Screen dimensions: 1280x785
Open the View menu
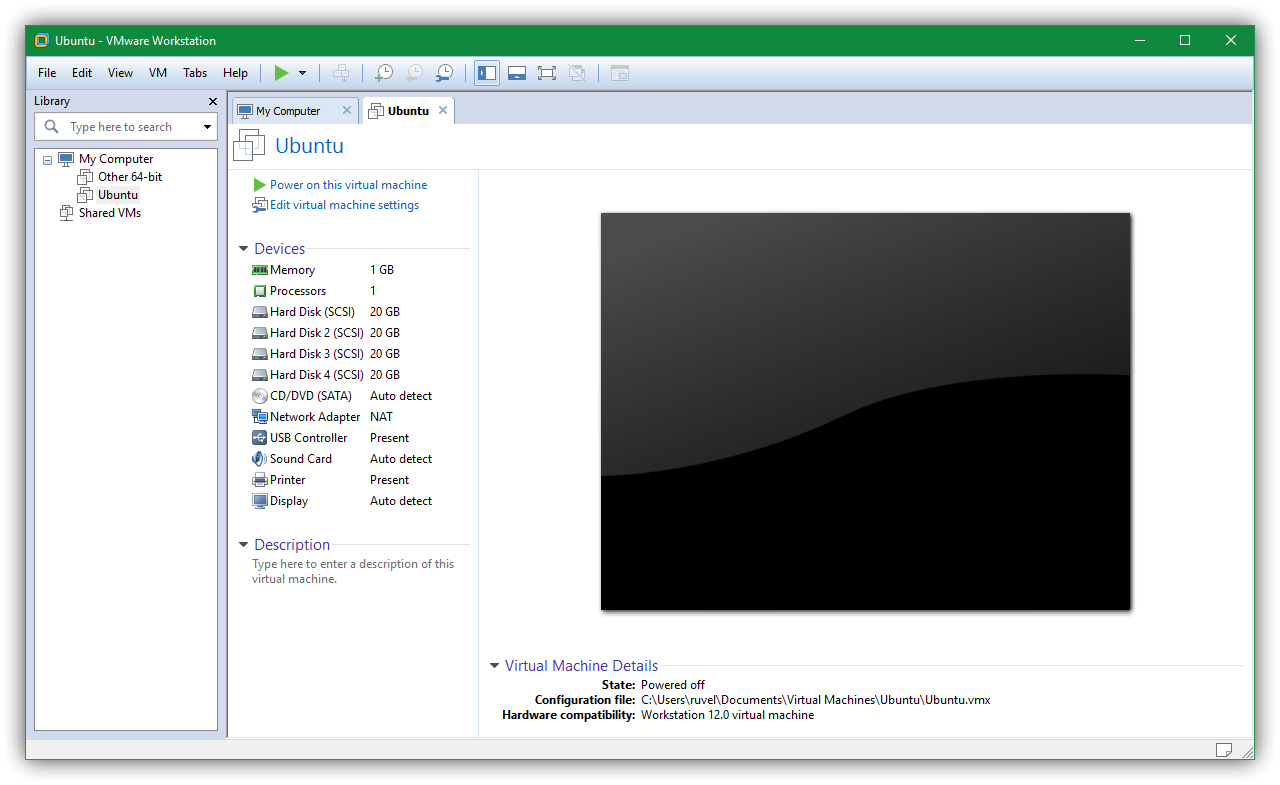coord(120,73)
